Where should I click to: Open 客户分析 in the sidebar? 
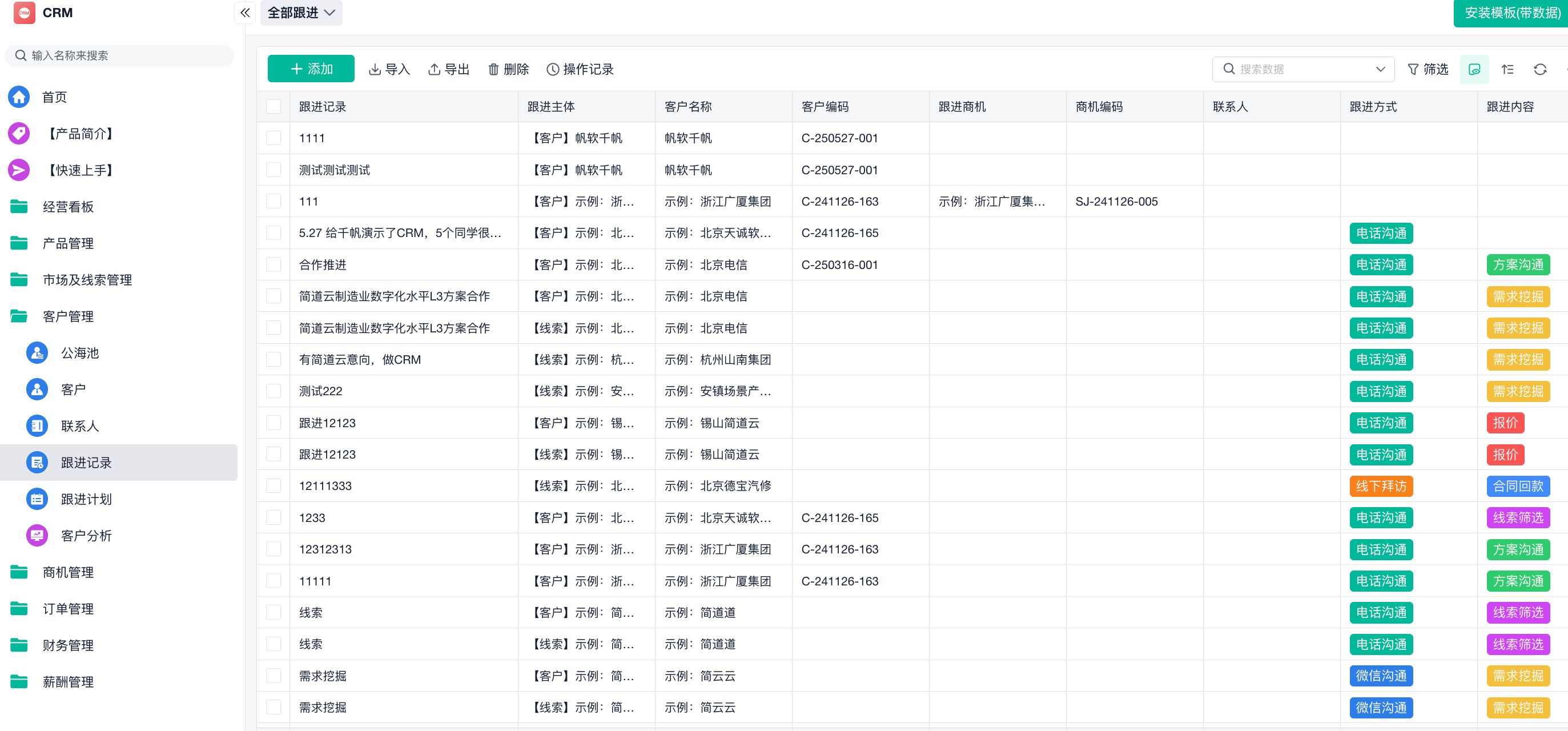[86, 536]
